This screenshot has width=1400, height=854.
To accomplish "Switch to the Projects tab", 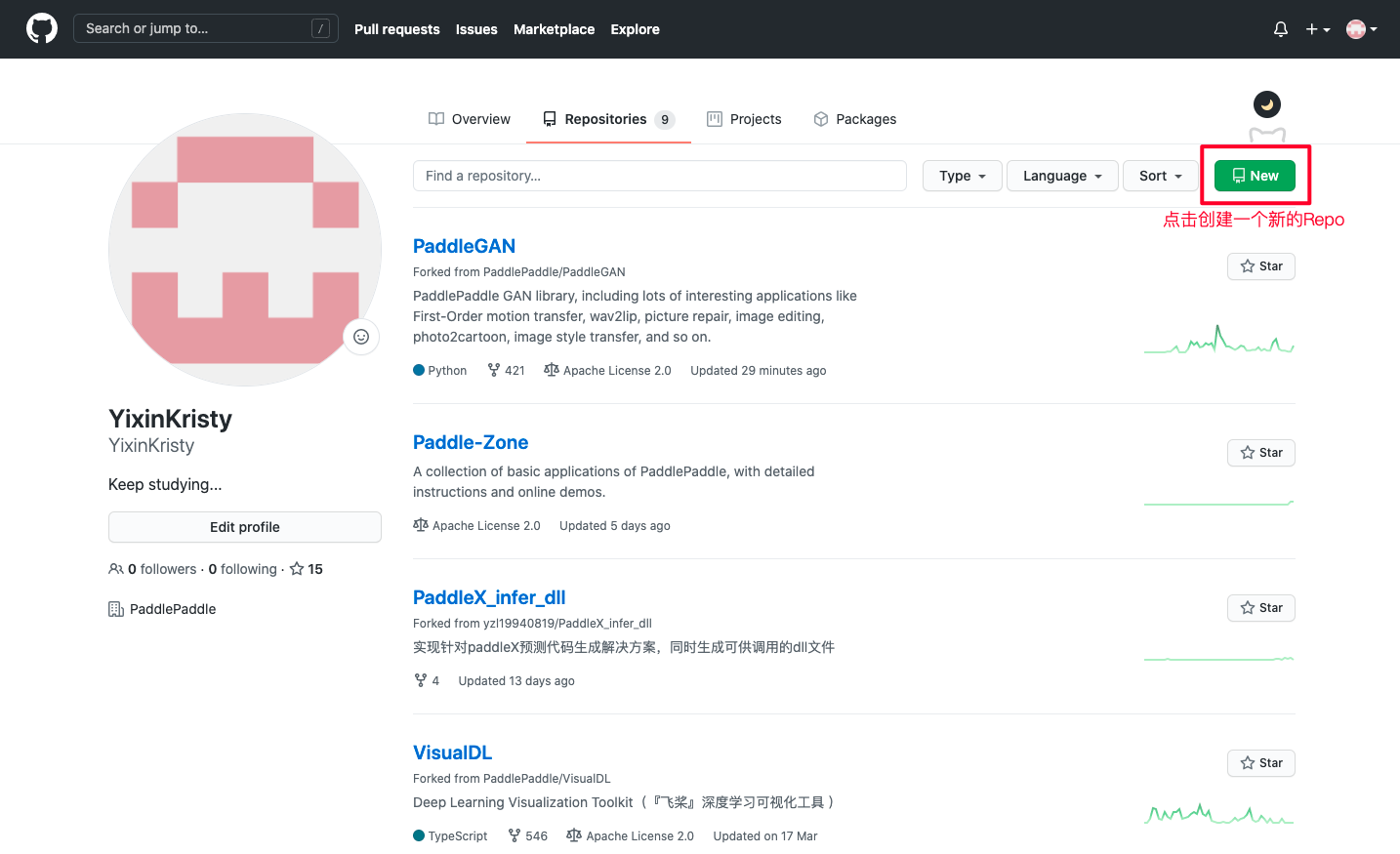I will tap(744, 119).
